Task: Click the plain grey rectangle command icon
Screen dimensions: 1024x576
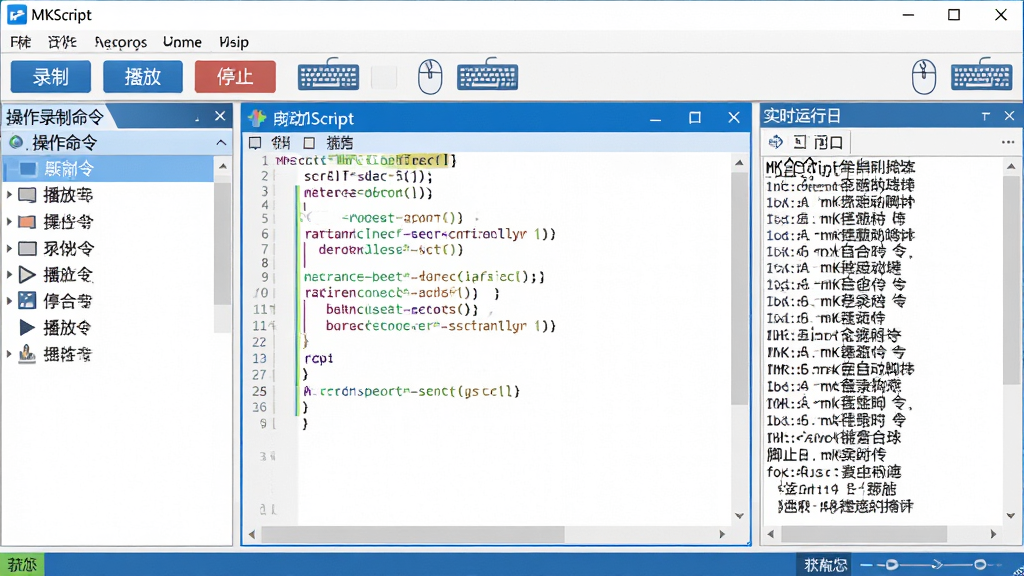Action: click(27, 248)
